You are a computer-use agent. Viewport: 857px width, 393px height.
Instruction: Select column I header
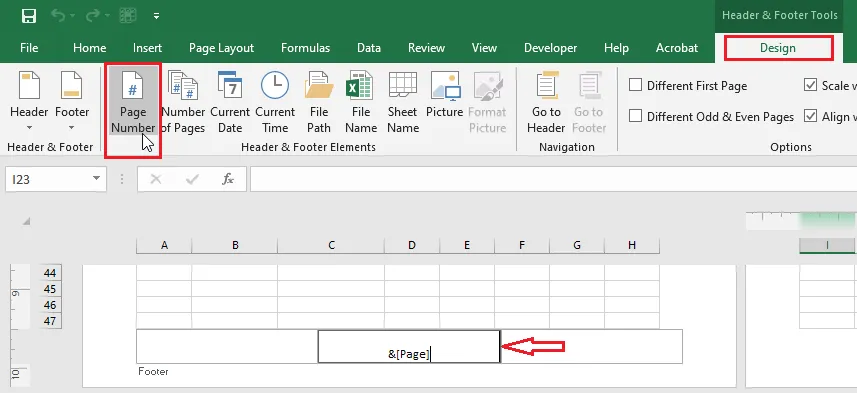(827, 245)
